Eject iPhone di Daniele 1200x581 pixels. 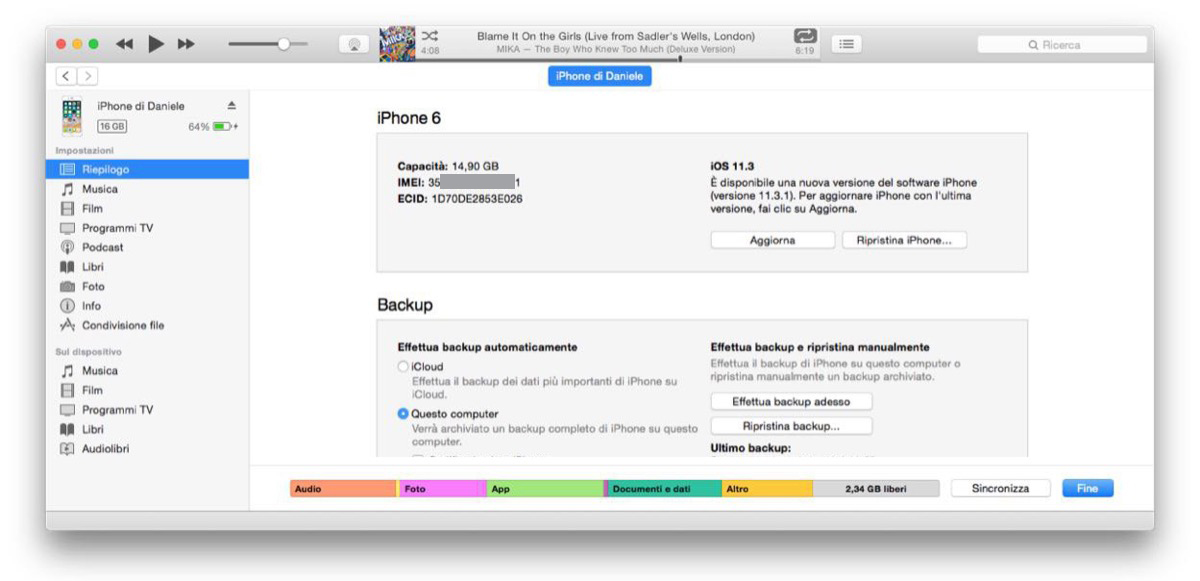pos(231,106)
